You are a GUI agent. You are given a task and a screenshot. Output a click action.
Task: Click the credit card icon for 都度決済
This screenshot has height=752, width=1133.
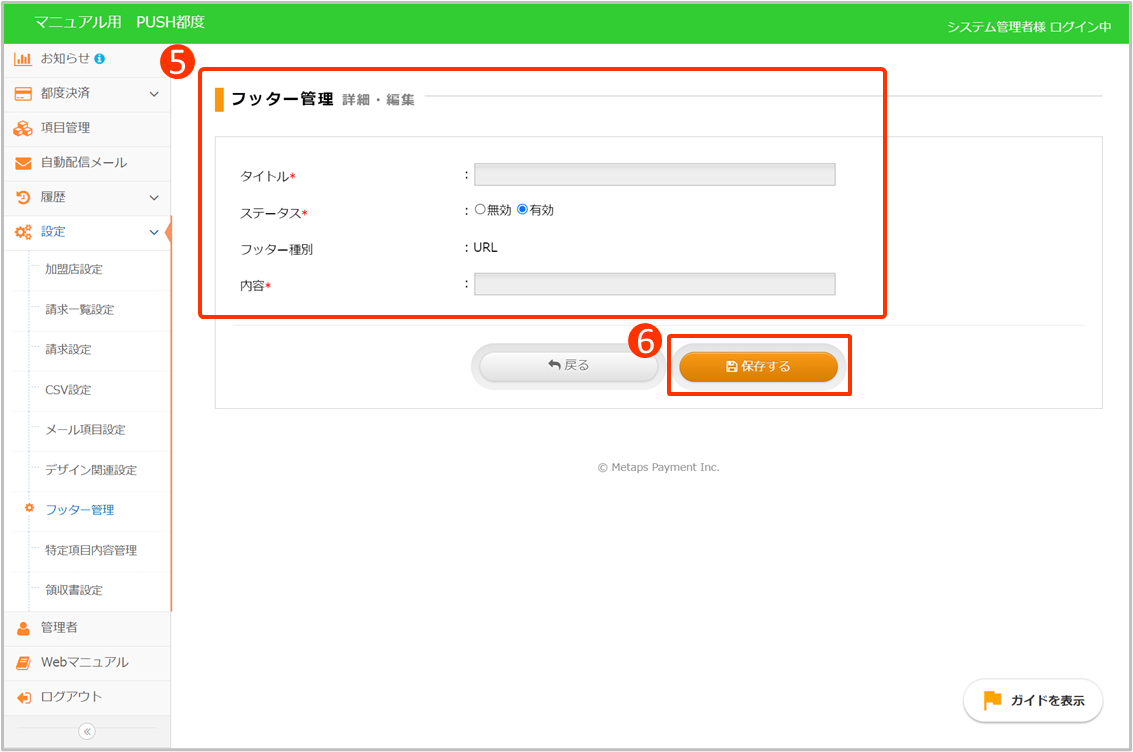pyautogui.click(x=22, y=93)
